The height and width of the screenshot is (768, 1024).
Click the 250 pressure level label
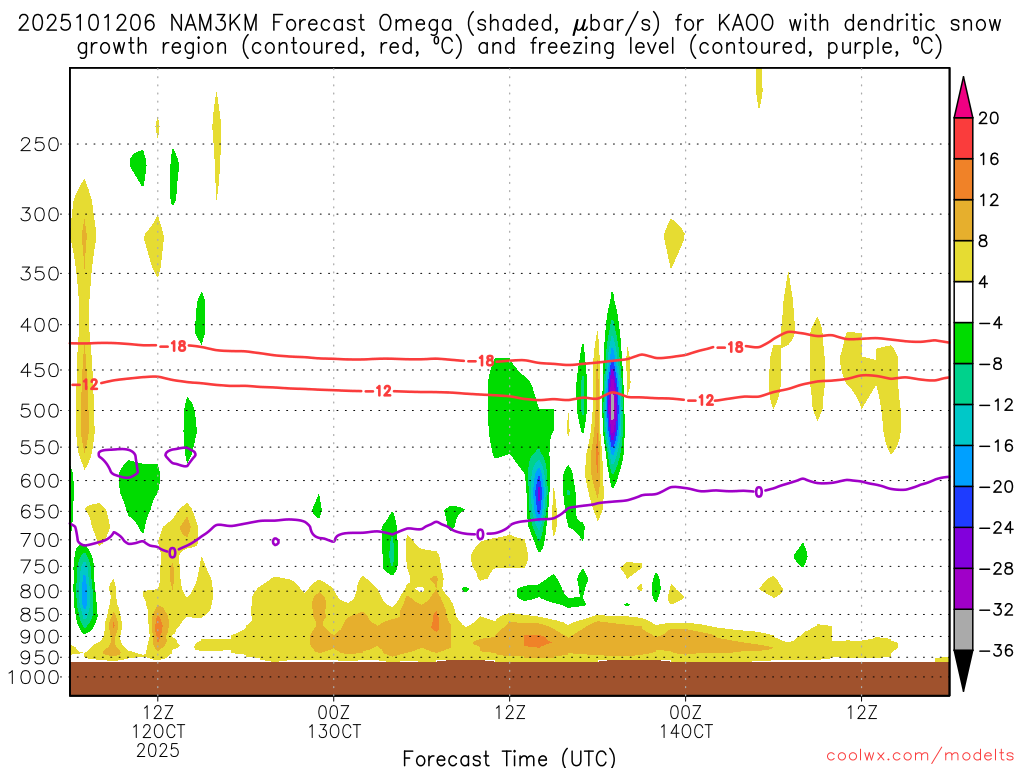[40, 144]
